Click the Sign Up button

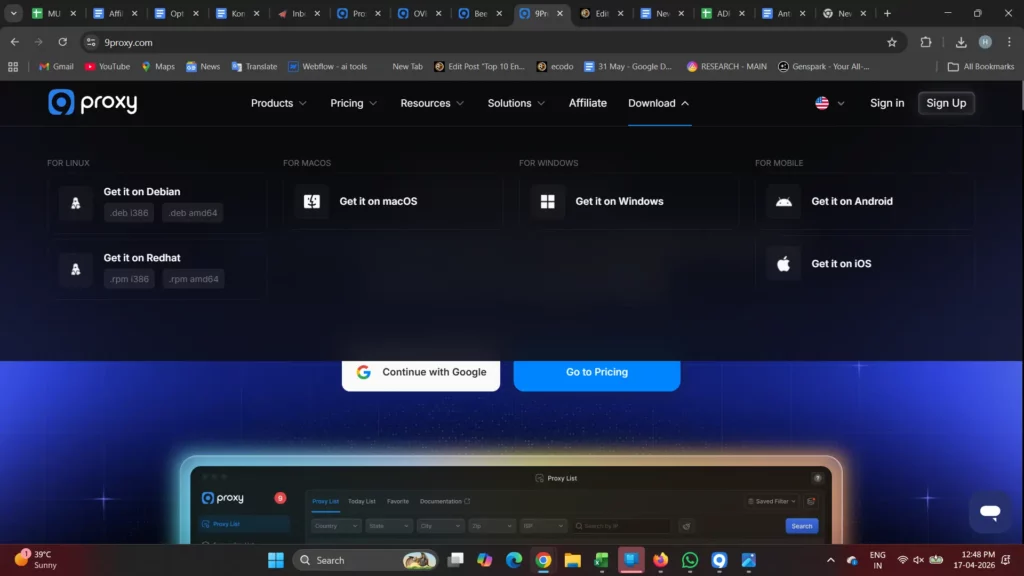click(x=946, y=103)
